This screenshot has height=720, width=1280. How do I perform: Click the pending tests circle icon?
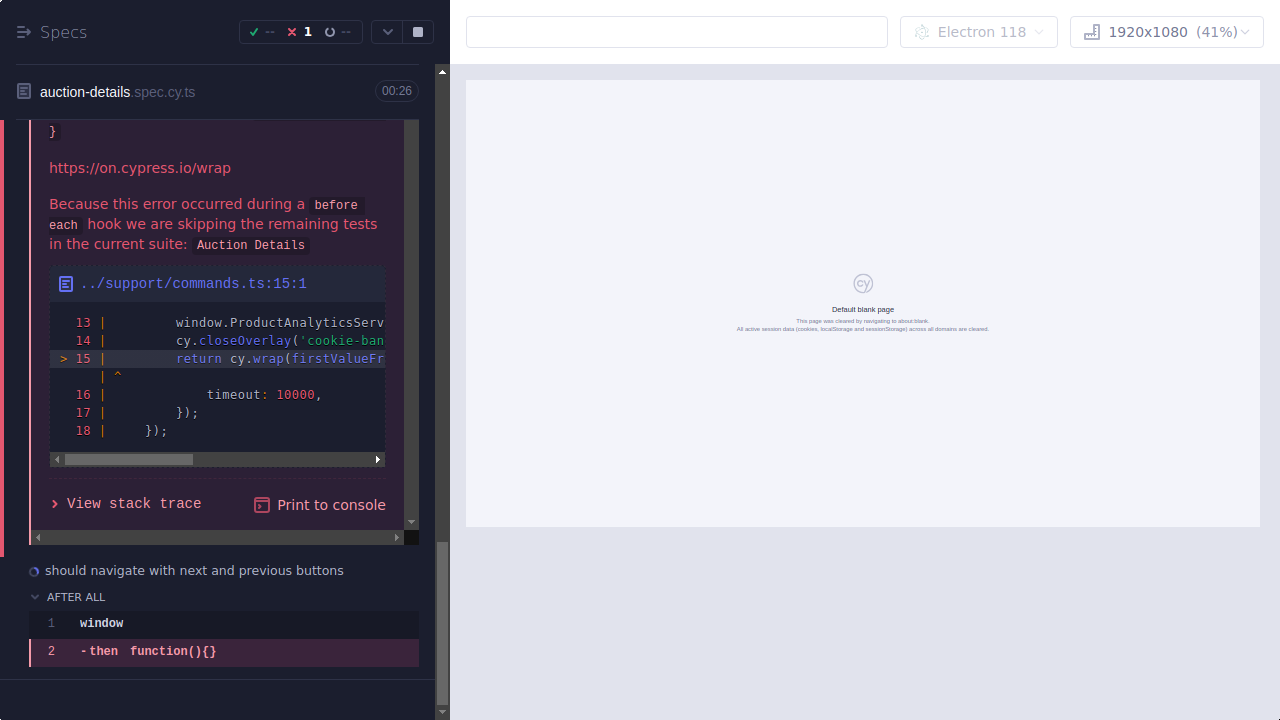(332, 31)
